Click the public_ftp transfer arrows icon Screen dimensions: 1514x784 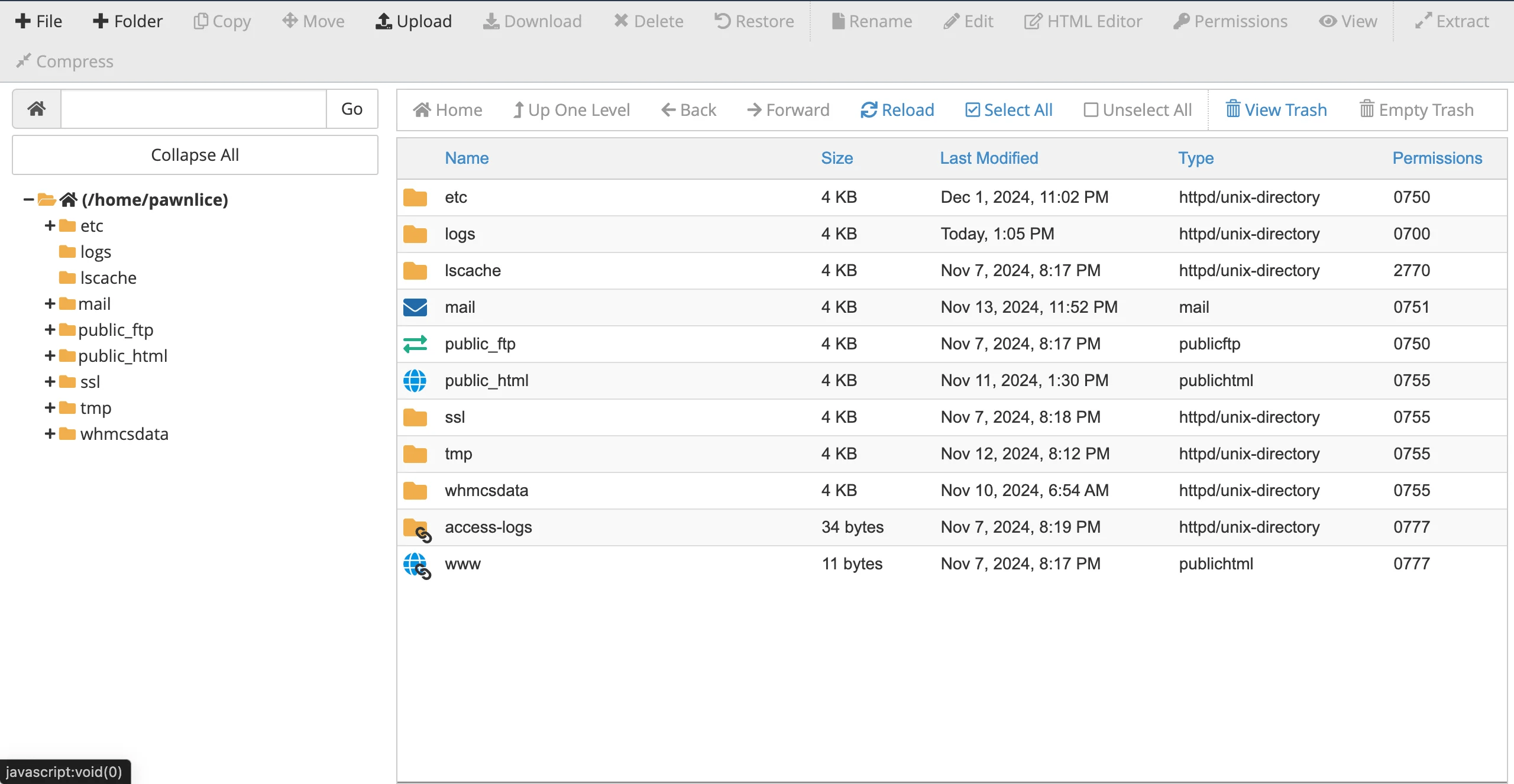[415, 344]
